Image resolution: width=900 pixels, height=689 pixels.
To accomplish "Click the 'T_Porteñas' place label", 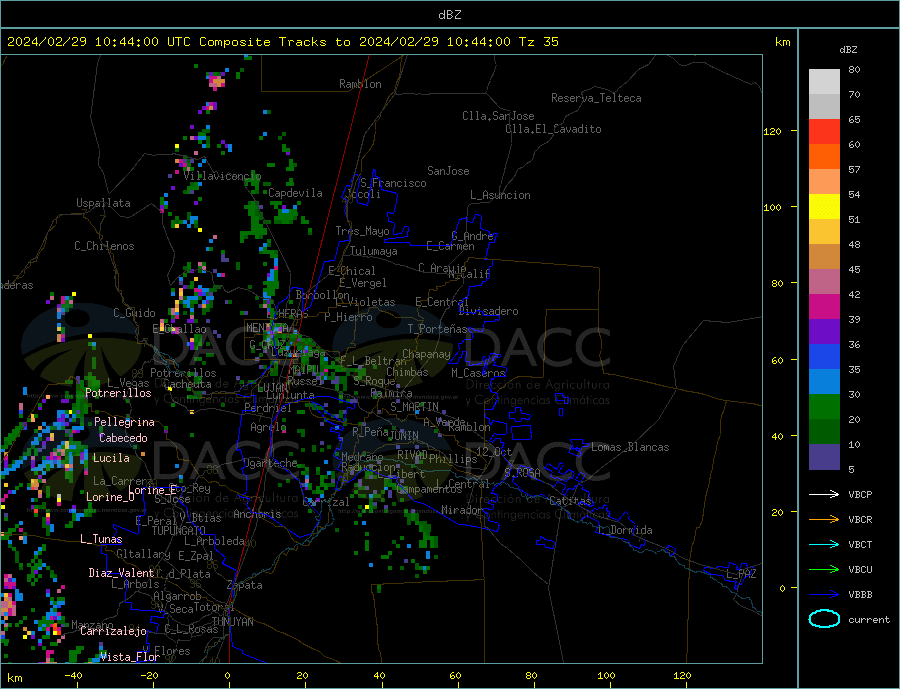I will click(437, 329).
